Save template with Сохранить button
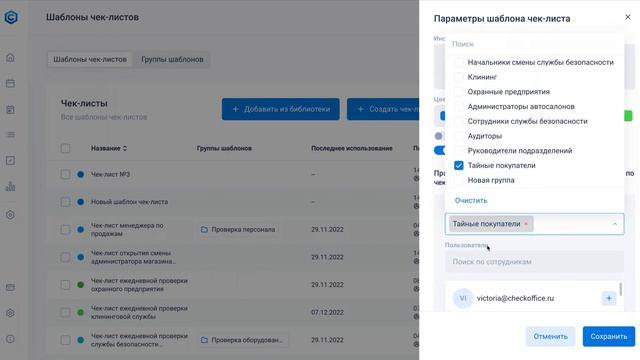 pyautogui.click(x=609, y=336)
